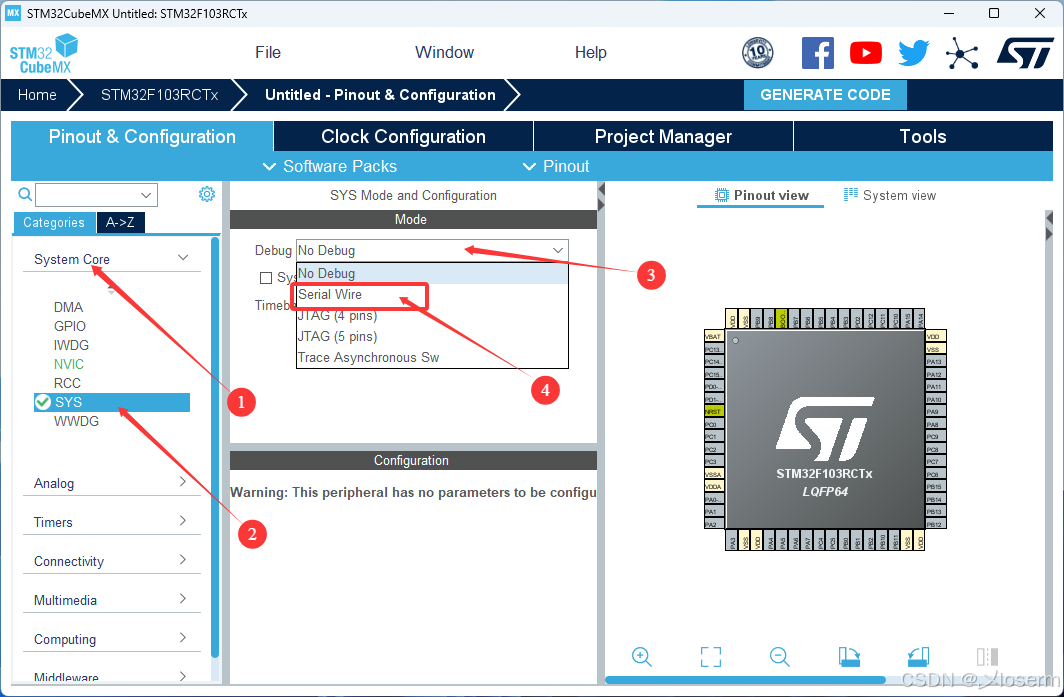
Task: Open the Pinout dropdown menu
Action: (x=556, y=166)
